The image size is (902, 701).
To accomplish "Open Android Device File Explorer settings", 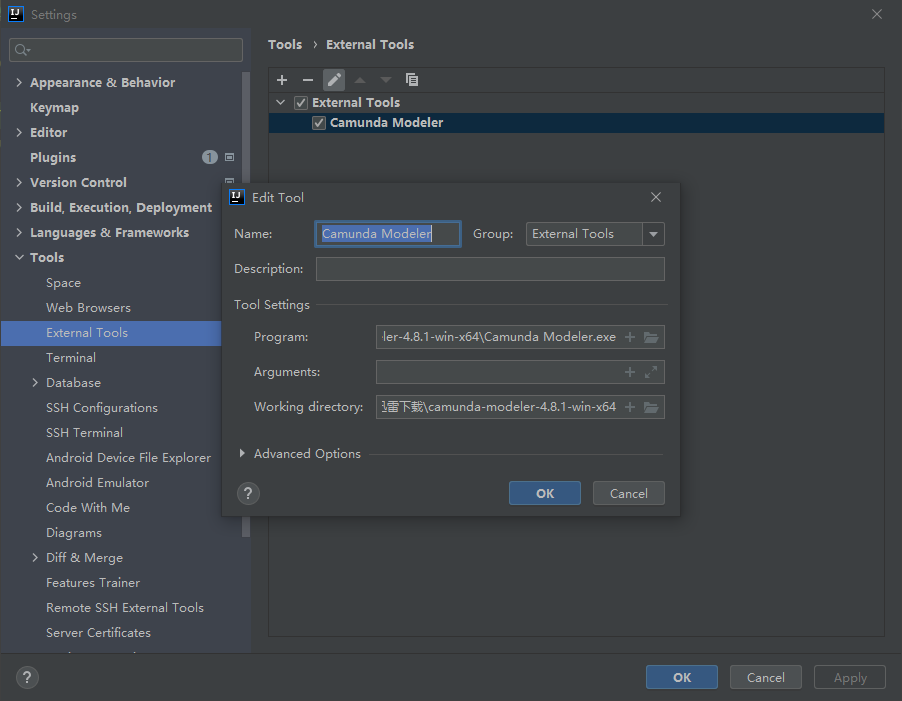I will tap(128, 458).
